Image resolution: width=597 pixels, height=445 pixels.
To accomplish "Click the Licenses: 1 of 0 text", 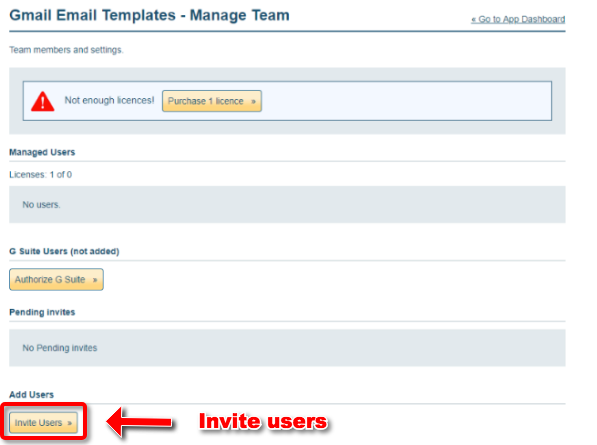I will [40, 175].
